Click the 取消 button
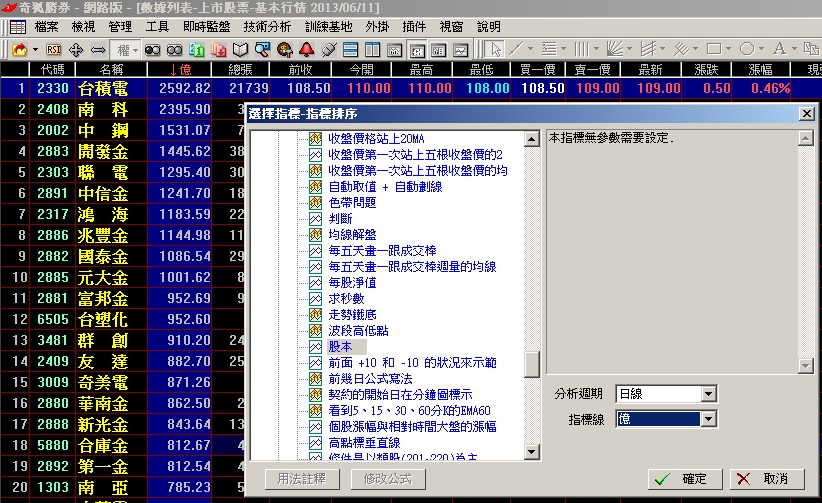This screenshot has width=822, height=503. click(767, 479)
